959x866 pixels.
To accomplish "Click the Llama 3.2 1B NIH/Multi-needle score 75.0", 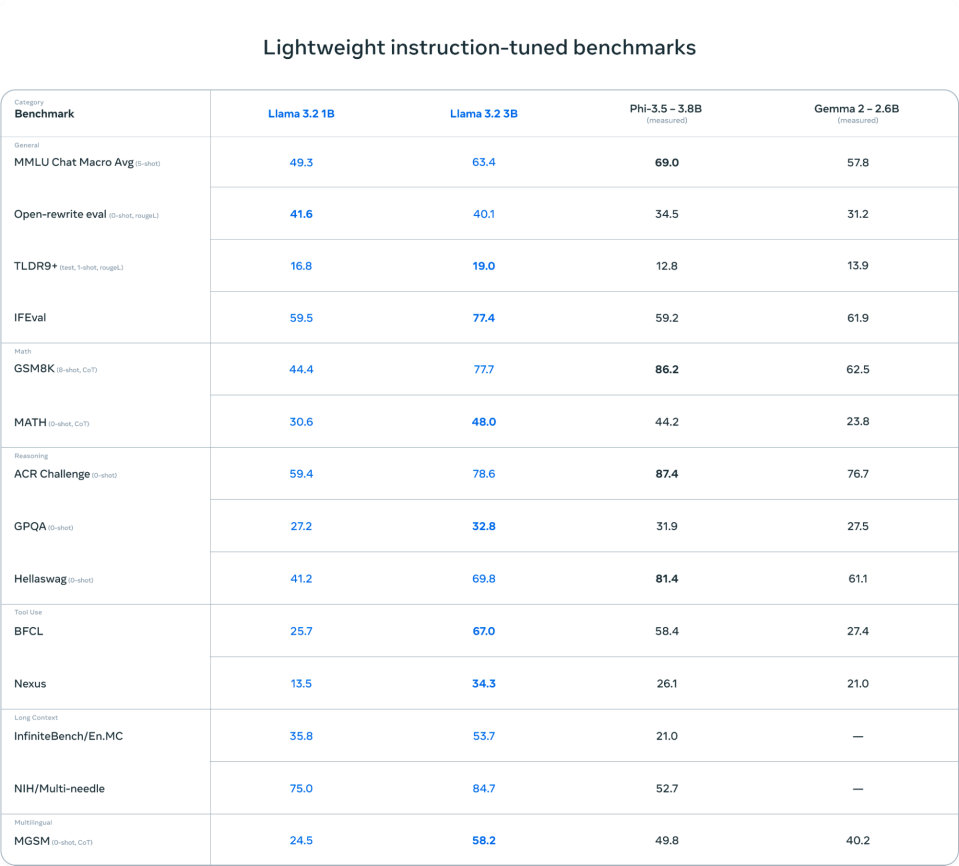I will (x=301, y=788).
